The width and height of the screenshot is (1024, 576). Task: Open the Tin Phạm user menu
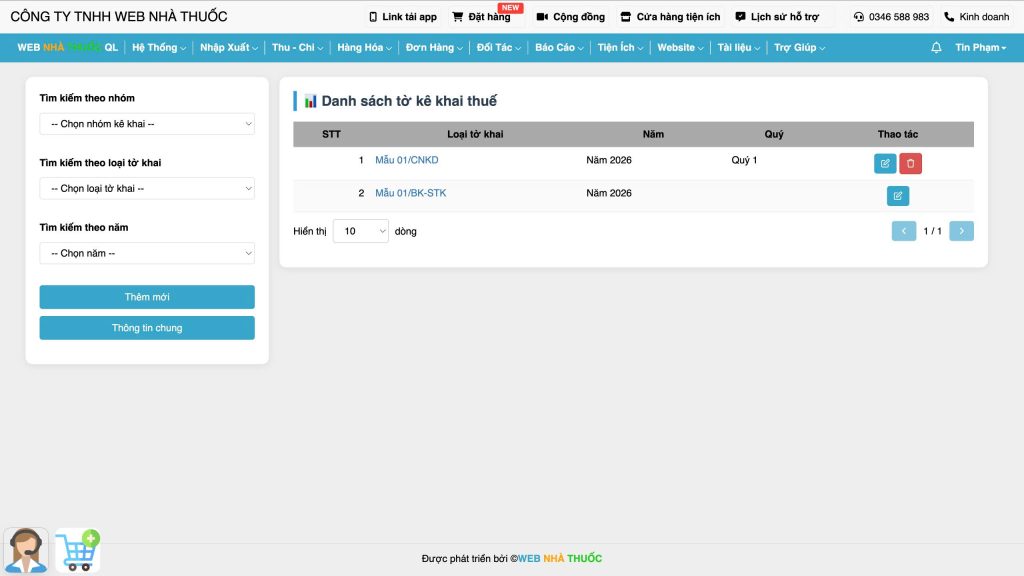(x=980, y=48)
